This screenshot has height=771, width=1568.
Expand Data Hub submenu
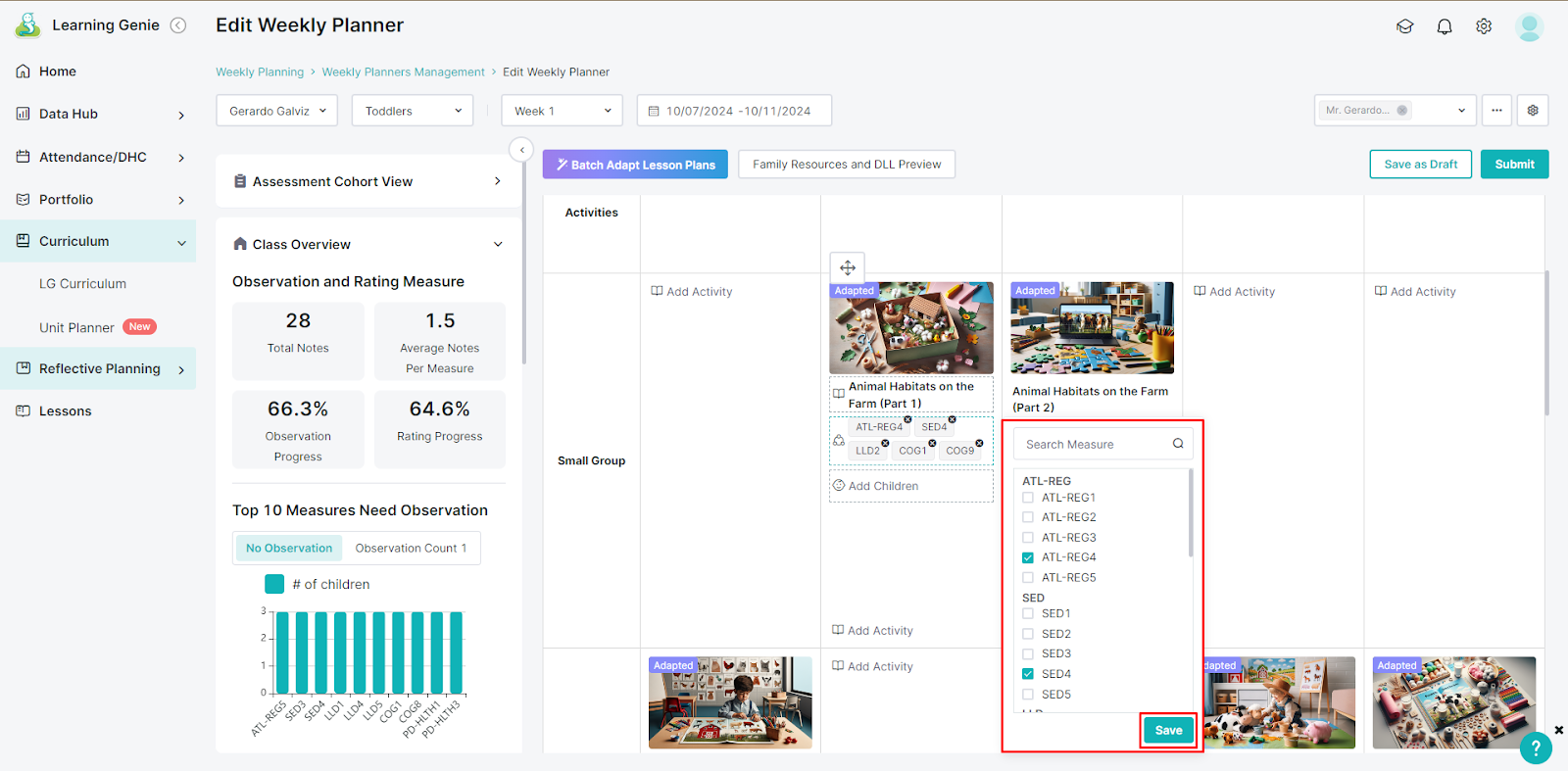pyautogui.click(x=181, y=115)
